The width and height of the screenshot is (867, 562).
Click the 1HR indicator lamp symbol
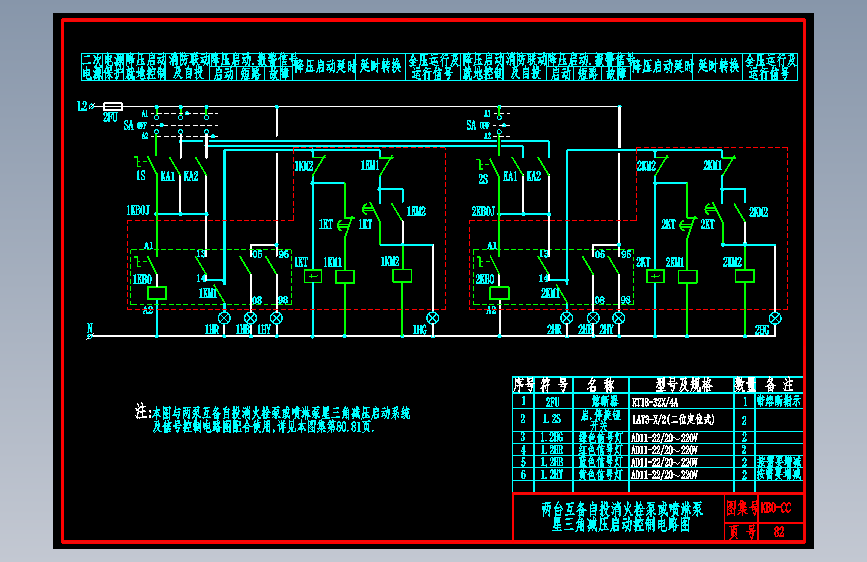coord(224,318)
